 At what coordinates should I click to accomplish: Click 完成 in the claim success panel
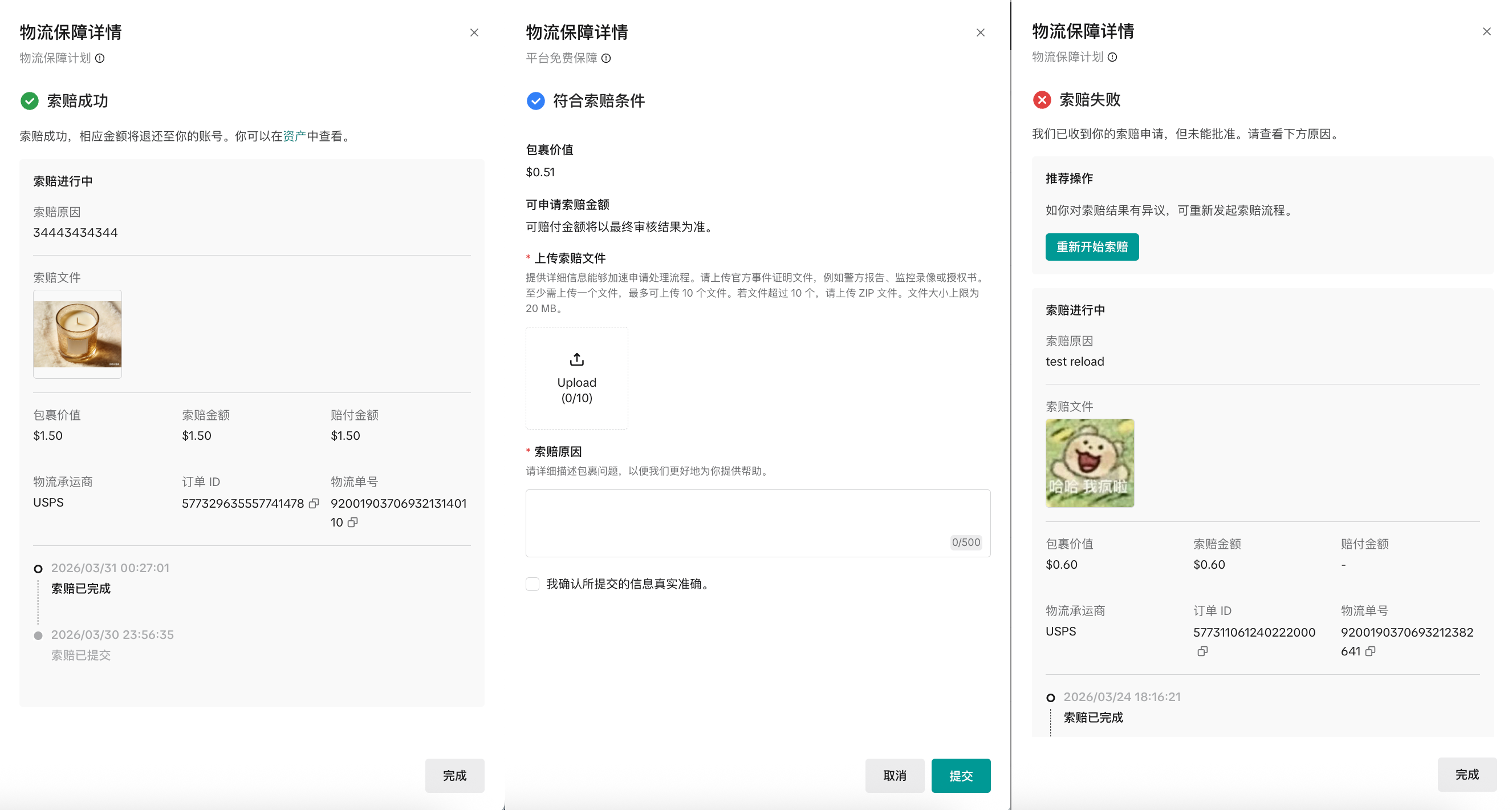[x=454, y=775]
